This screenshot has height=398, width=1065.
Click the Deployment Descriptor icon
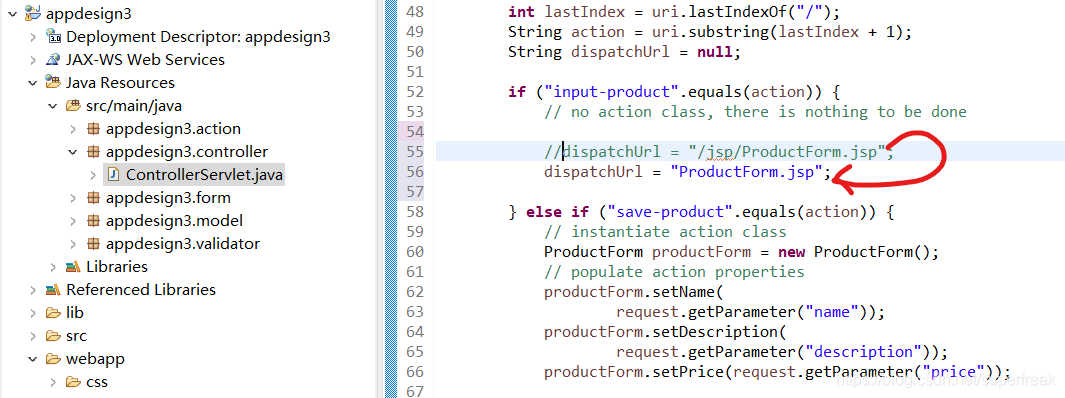point(53,37)
